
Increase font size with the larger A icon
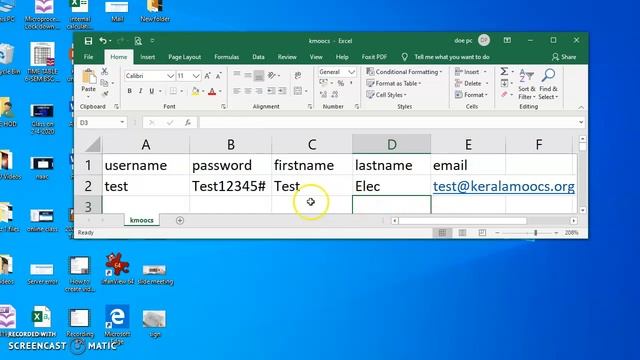pyautogui.click(x=208, y=76)
